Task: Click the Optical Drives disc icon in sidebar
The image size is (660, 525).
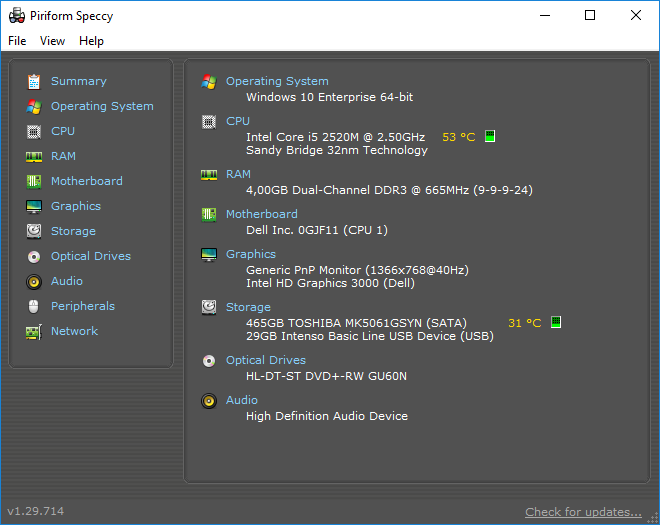Action: point(34,257)
